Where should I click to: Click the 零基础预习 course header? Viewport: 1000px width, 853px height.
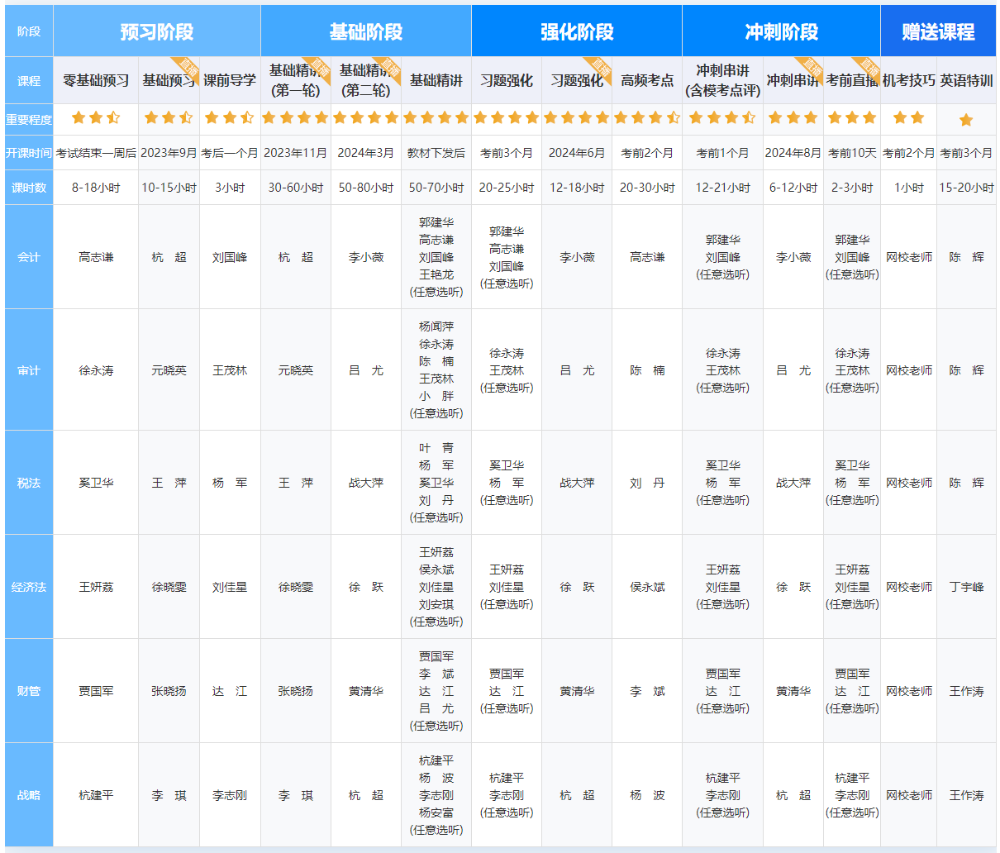[x=96, y=80]
